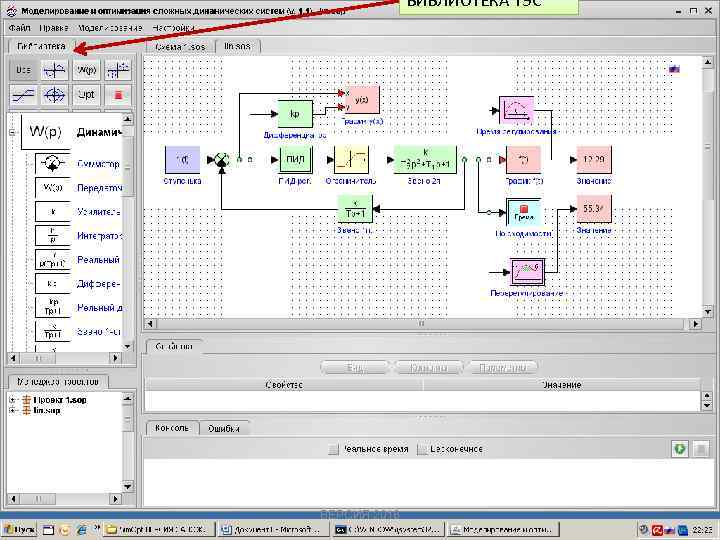Click the Internet Explorer quick launch icon

tap(82, 530)
